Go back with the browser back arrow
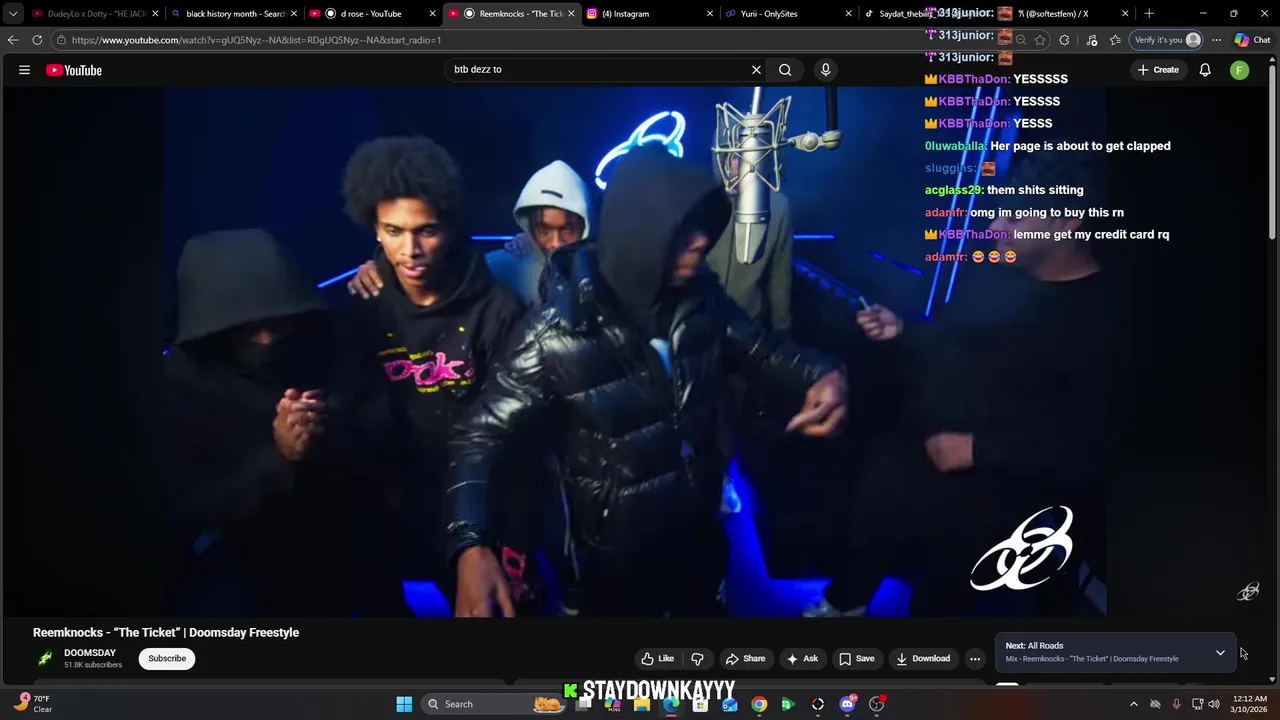Screen dimensions: 1280x720 tap(13, 40)
